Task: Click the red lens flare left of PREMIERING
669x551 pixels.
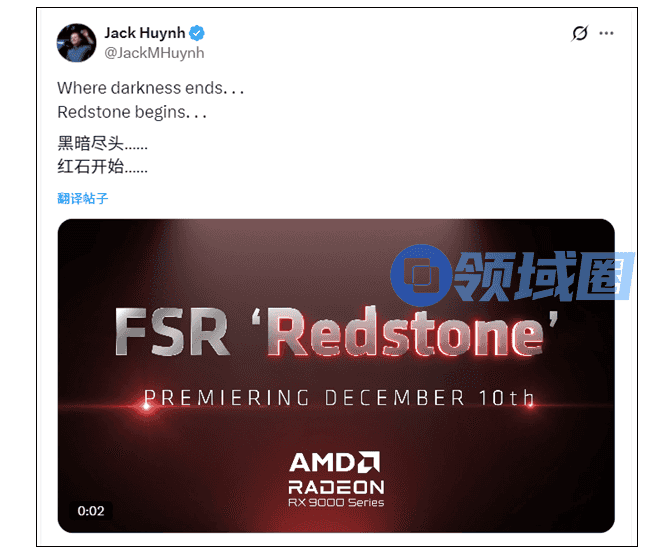Action: point(146,406)
